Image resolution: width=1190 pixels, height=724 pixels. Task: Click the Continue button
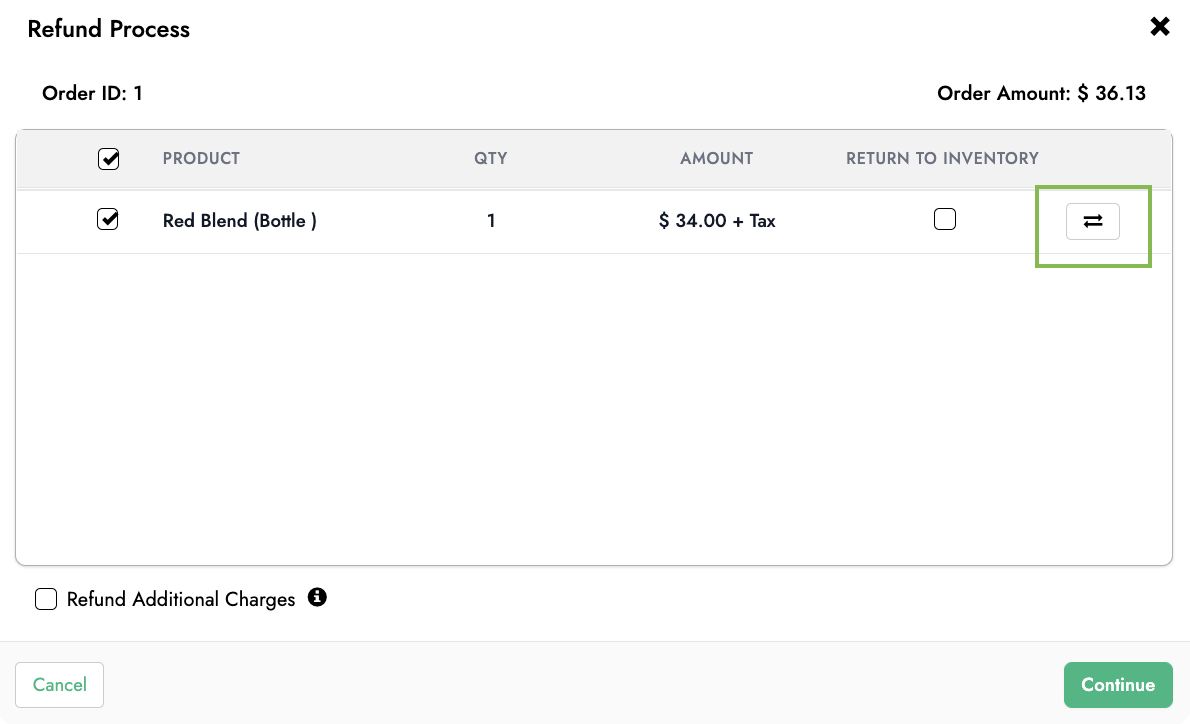1118,685
